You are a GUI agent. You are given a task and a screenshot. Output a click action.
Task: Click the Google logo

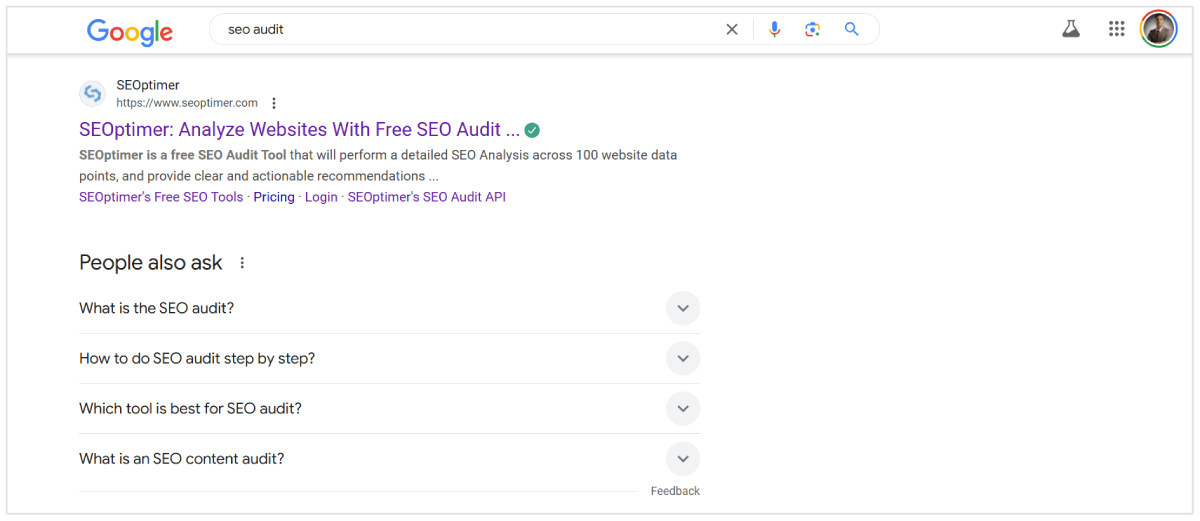coord(130,31)
